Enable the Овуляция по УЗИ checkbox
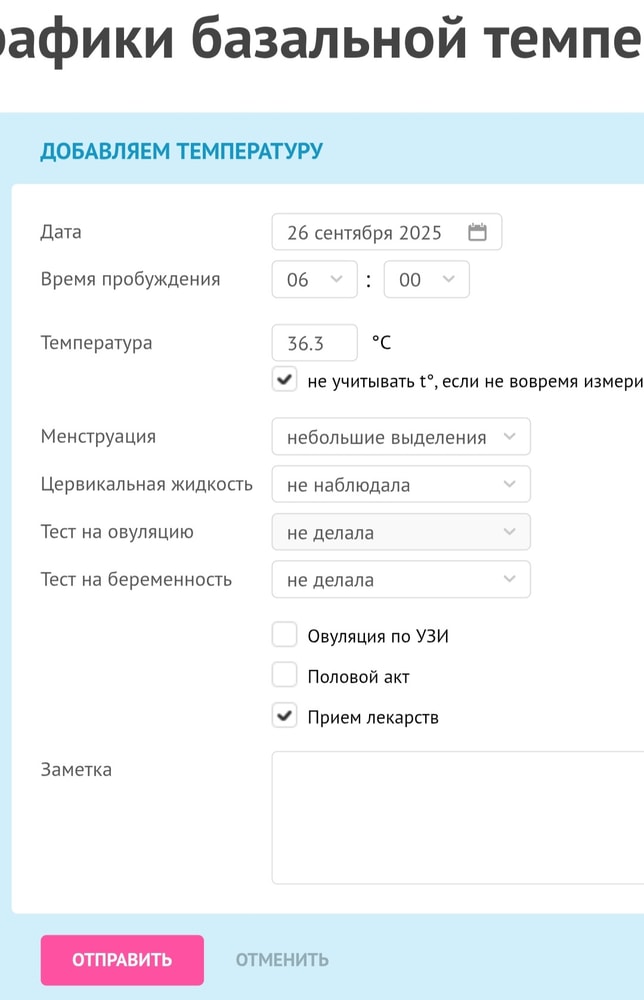This screenshot has width=644, height=1000. [x=285, y=635]
